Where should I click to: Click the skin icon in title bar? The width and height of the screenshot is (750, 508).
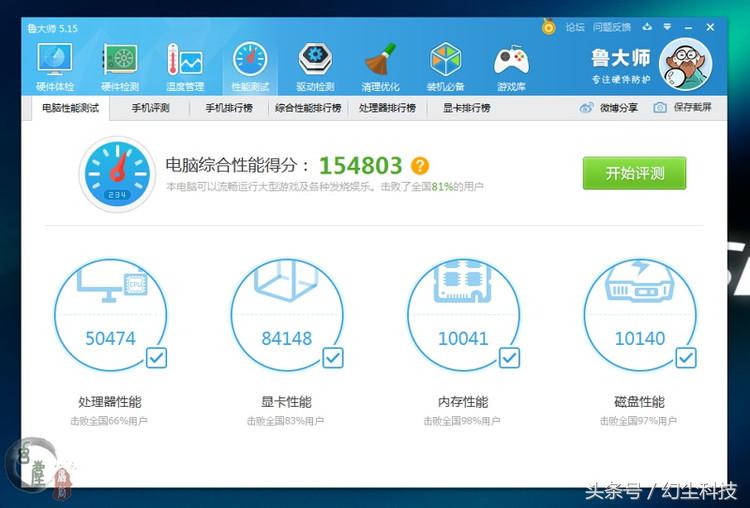(x=647, y=27)
